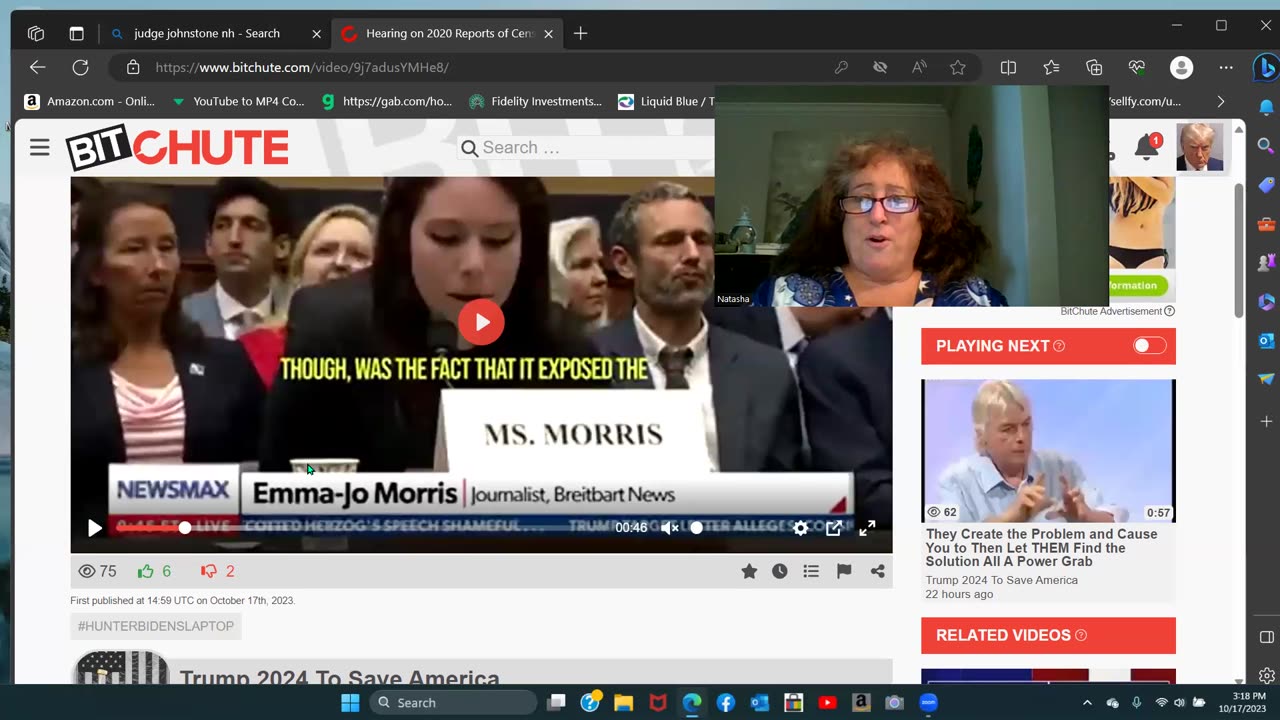Click the bitchute.com address bar URL
Image resolution: width=1280 pixels, height=720 pixels.
pyautogui.click(x=302, y=67)
